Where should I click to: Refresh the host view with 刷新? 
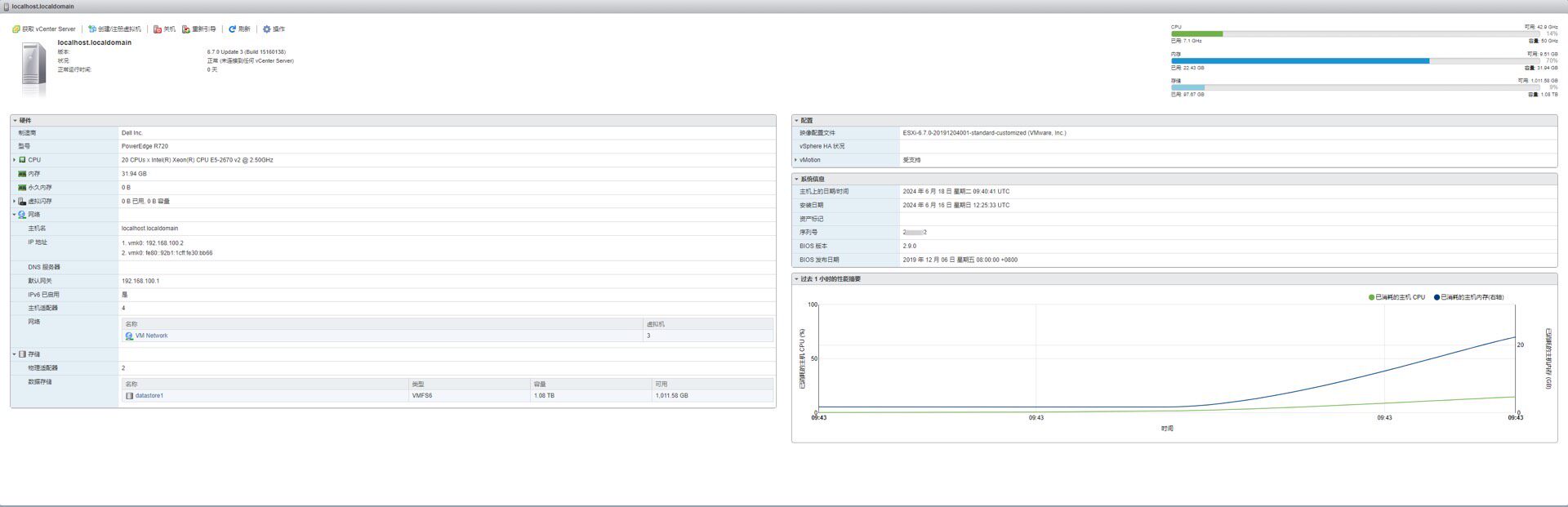click(239, 29)
